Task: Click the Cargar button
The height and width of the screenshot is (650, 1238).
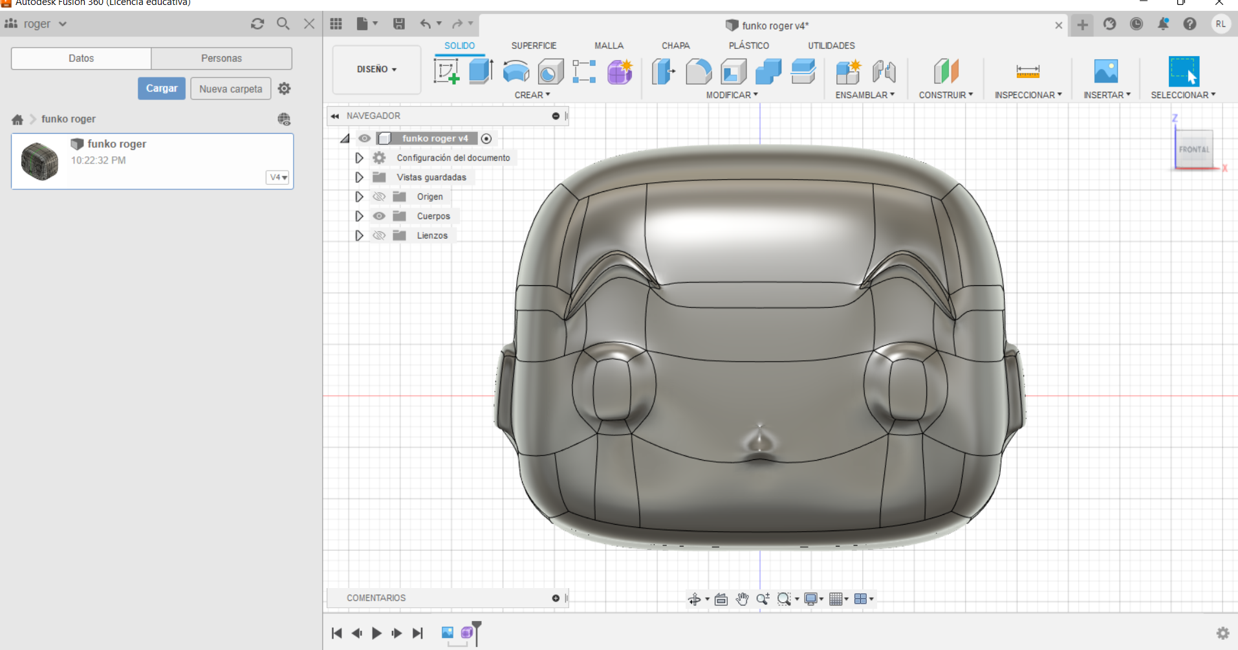Action: pyautogui.click(x=161, y=89)
